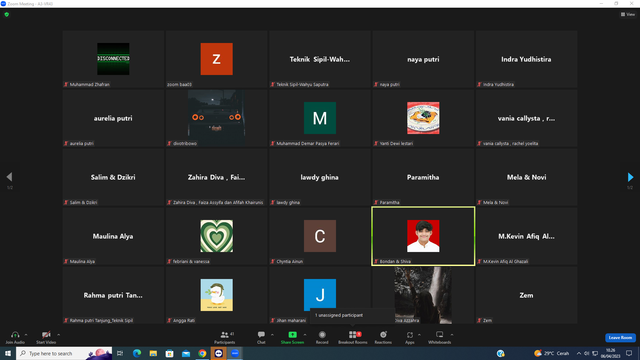The image size is (640, 360).
Task: Show hidden system tray icons
Action: (579, 353)
